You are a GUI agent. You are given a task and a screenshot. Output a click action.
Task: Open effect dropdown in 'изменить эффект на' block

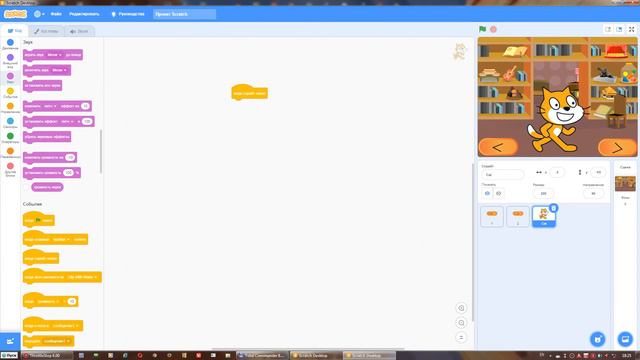tap(50, 106)
